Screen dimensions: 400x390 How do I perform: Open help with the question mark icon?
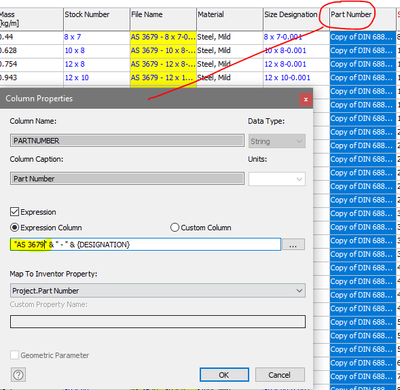click(18, 375)
